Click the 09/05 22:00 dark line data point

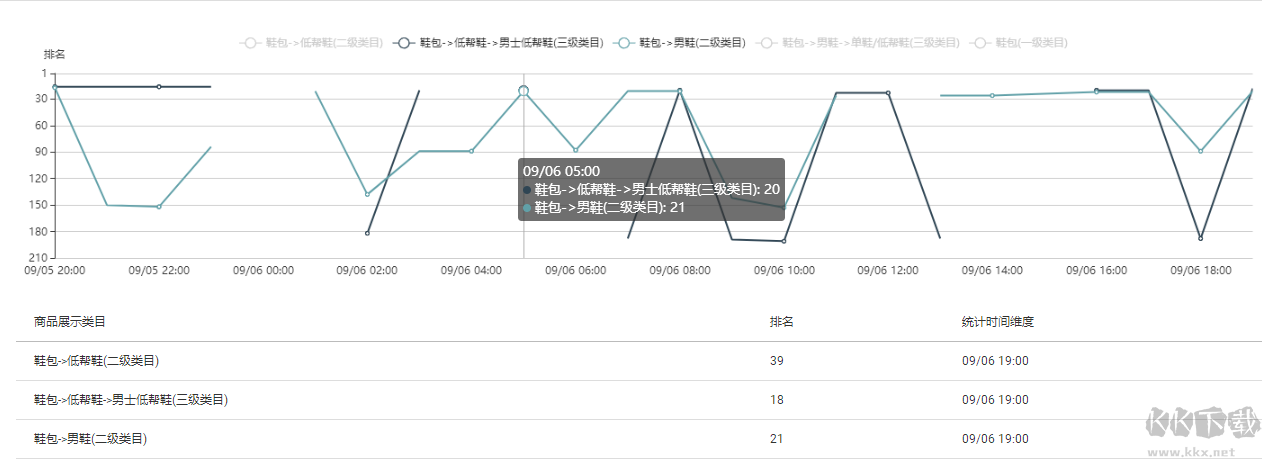(x=159, y=87)
